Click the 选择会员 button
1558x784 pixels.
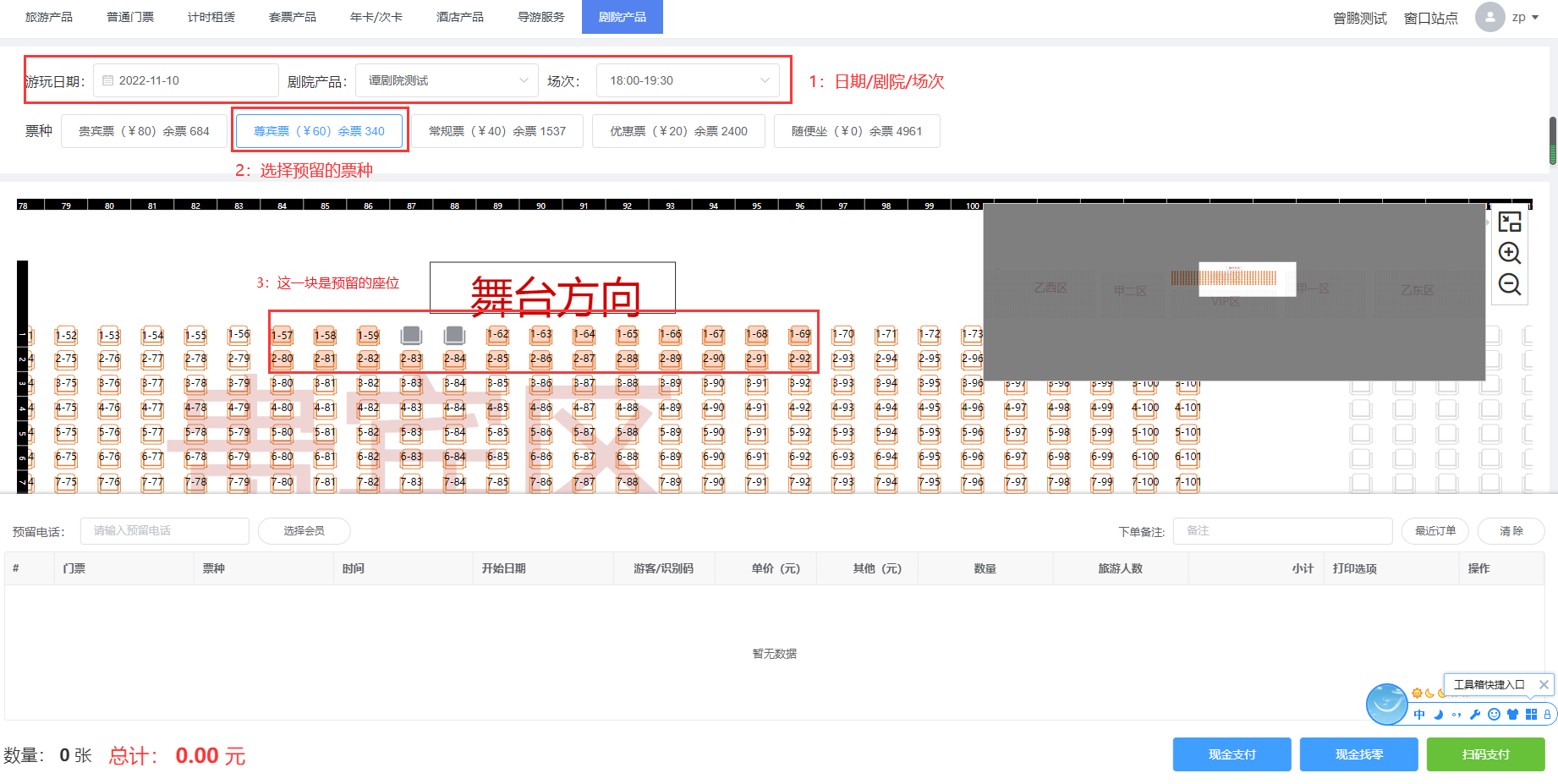(304, 531)
